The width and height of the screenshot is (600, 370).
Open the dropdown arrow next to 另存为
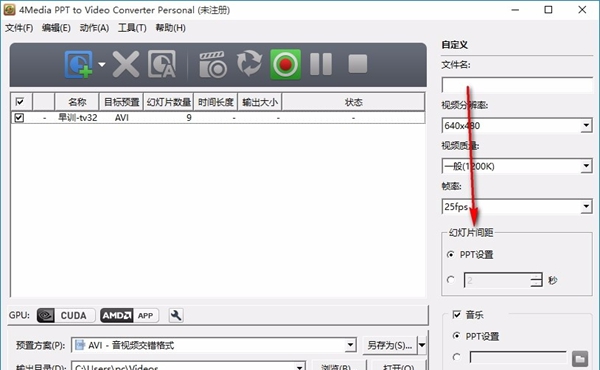pyautogui.click(x=422, y=345)
